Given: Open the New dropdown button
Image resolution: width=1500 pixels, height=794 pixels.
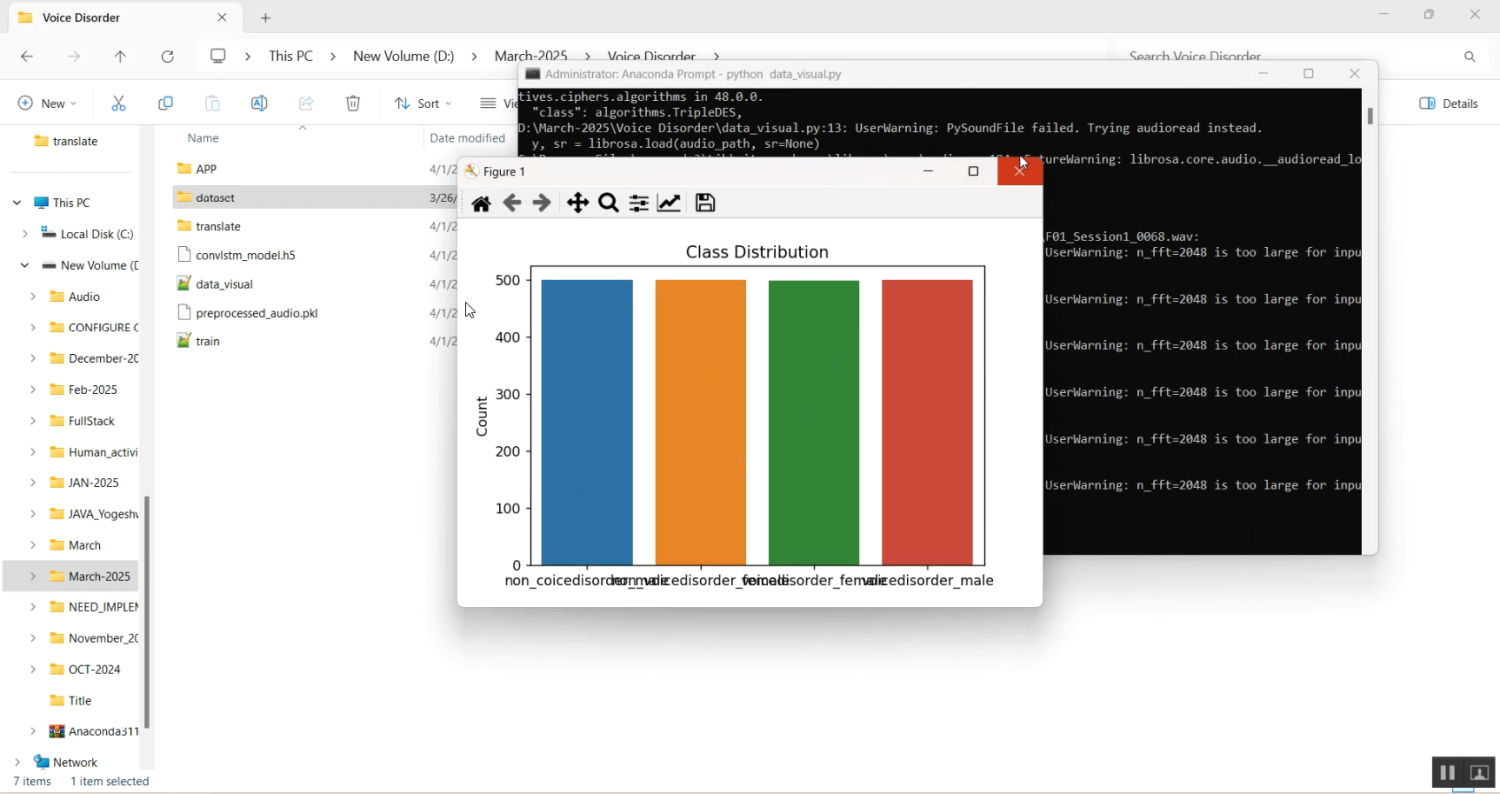Looking at the screenshot, I should click(47, 103).
